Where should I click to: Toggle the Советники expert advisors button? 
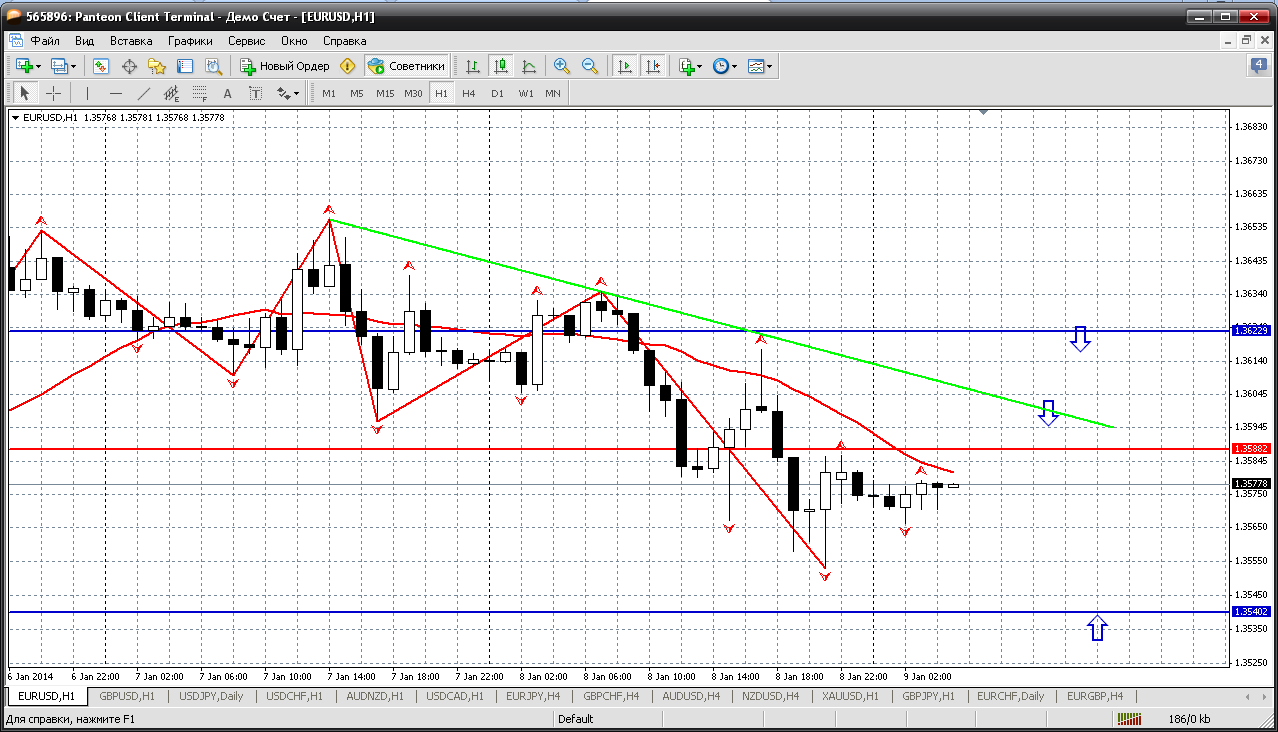406,66
